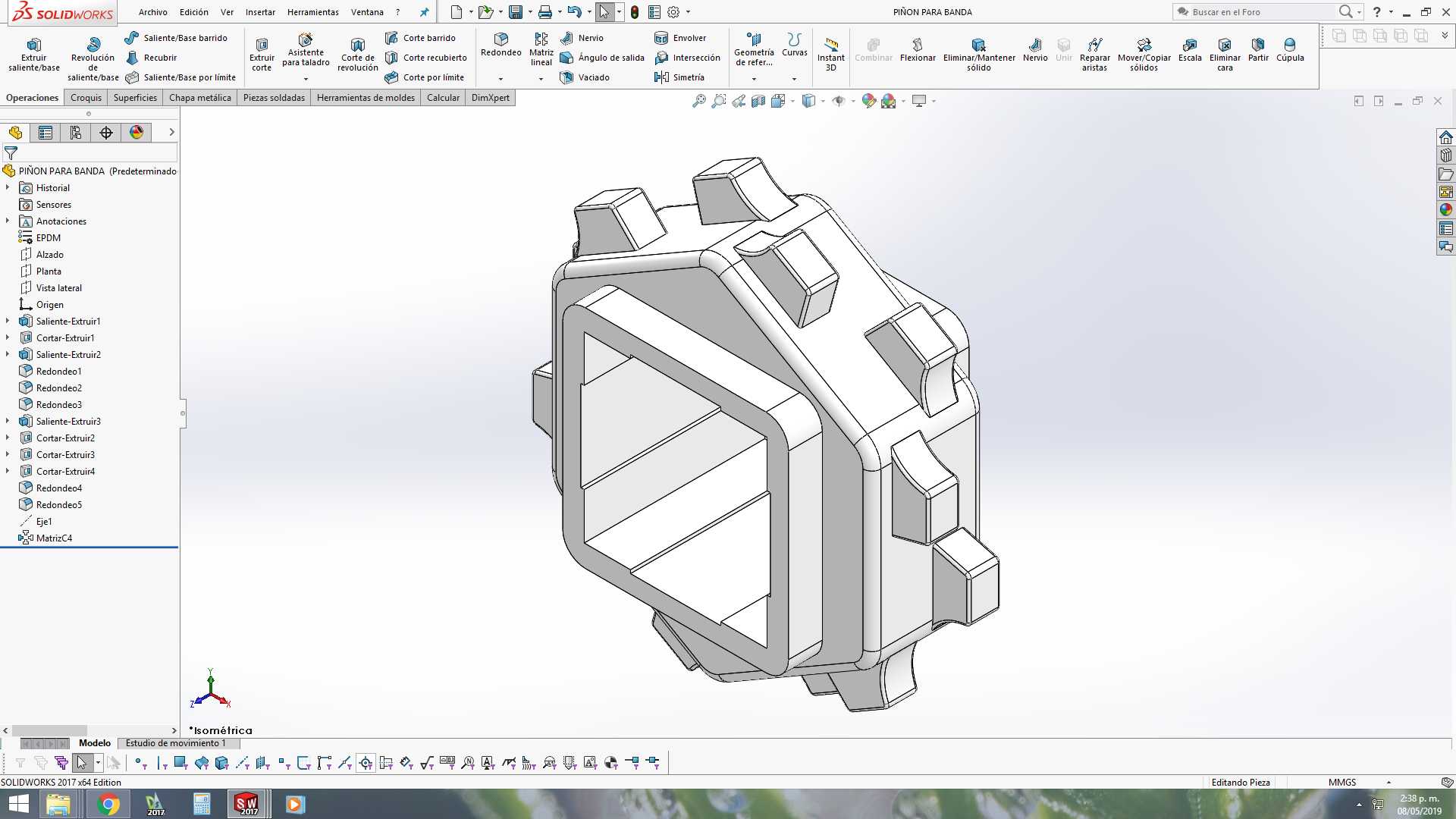Image resolution: width=1456 pixels, height=819 pixels.
Task: Expand the Cortar-Extruir4 feature
Action: click(8, 472)
